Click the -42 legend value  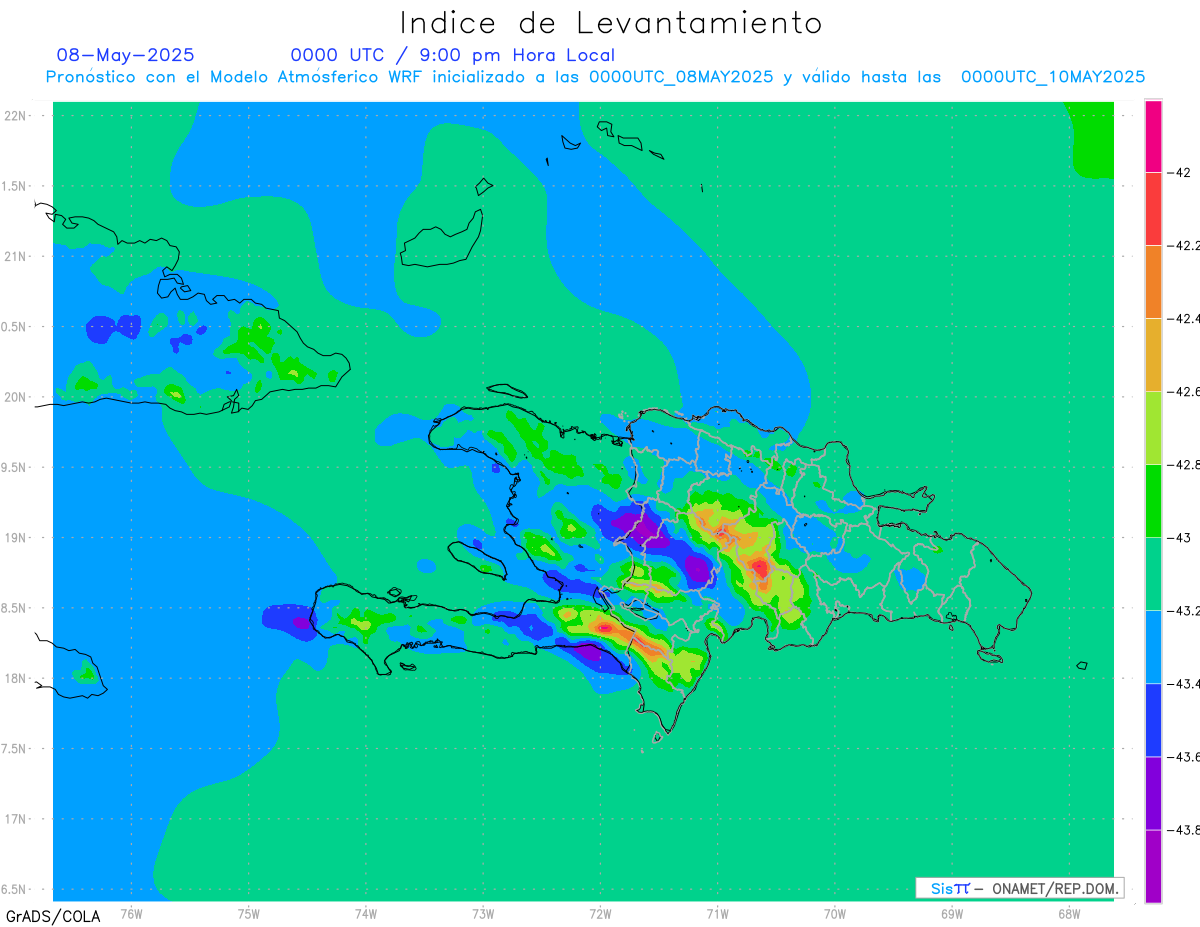(x=1181, y=172)
